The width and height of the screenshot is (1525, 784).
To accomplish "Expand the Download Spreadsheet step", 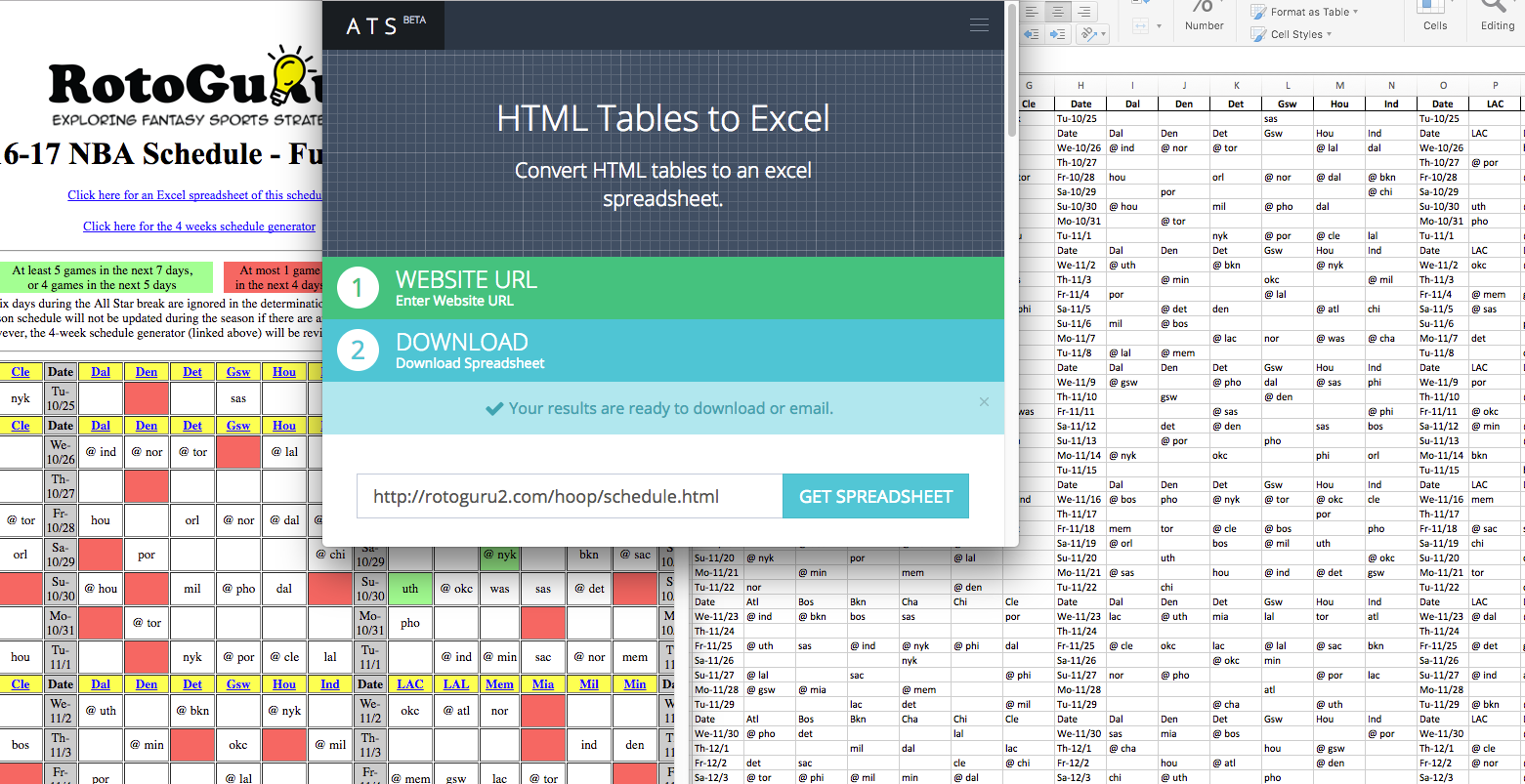I will coord(663,351).
